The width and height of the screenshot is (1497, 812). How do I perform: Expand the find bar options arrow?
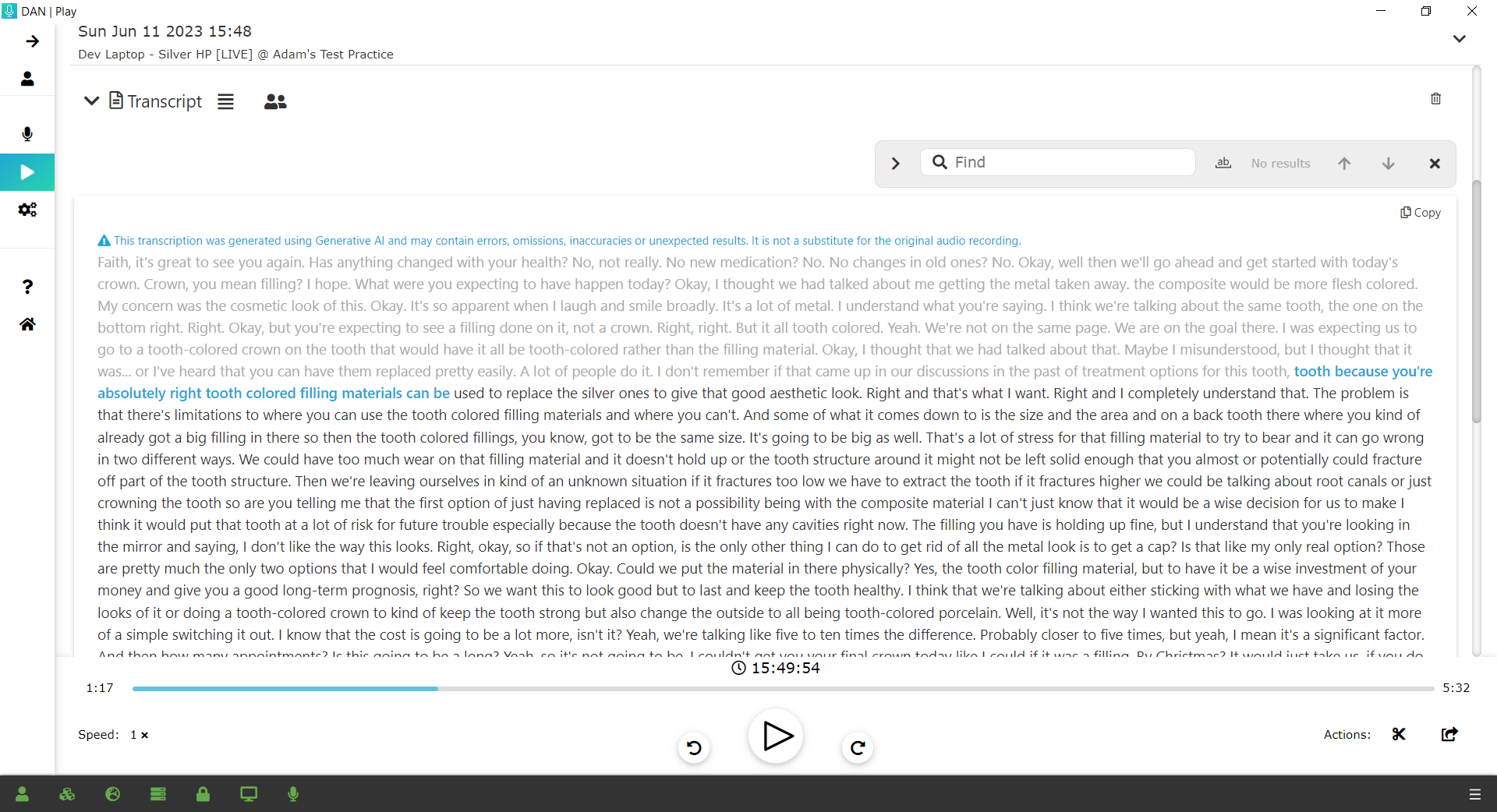(x=896, y=164)
